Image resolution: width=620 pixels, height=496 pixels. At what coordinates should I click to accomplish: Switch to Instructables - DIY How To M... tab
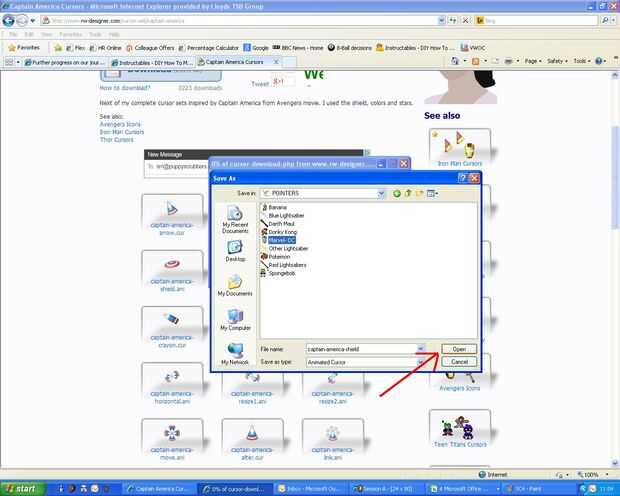152,62
